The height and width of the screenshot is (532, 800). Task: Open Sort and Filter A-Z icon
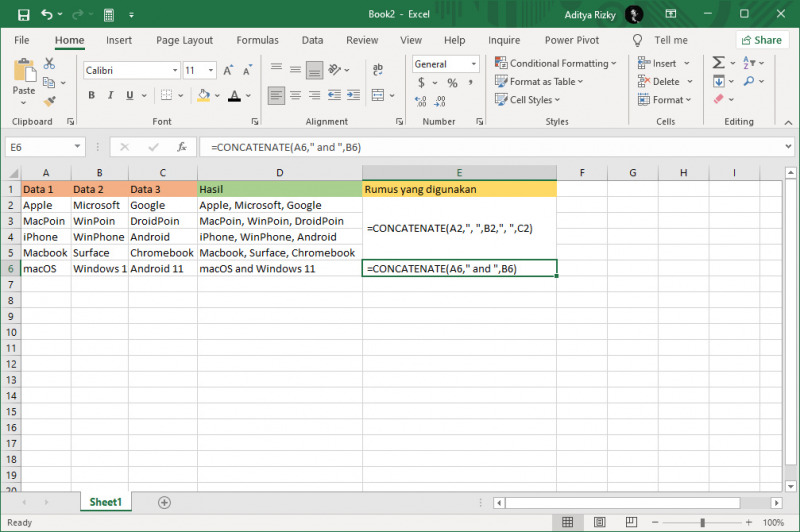(x=748, y=63)
